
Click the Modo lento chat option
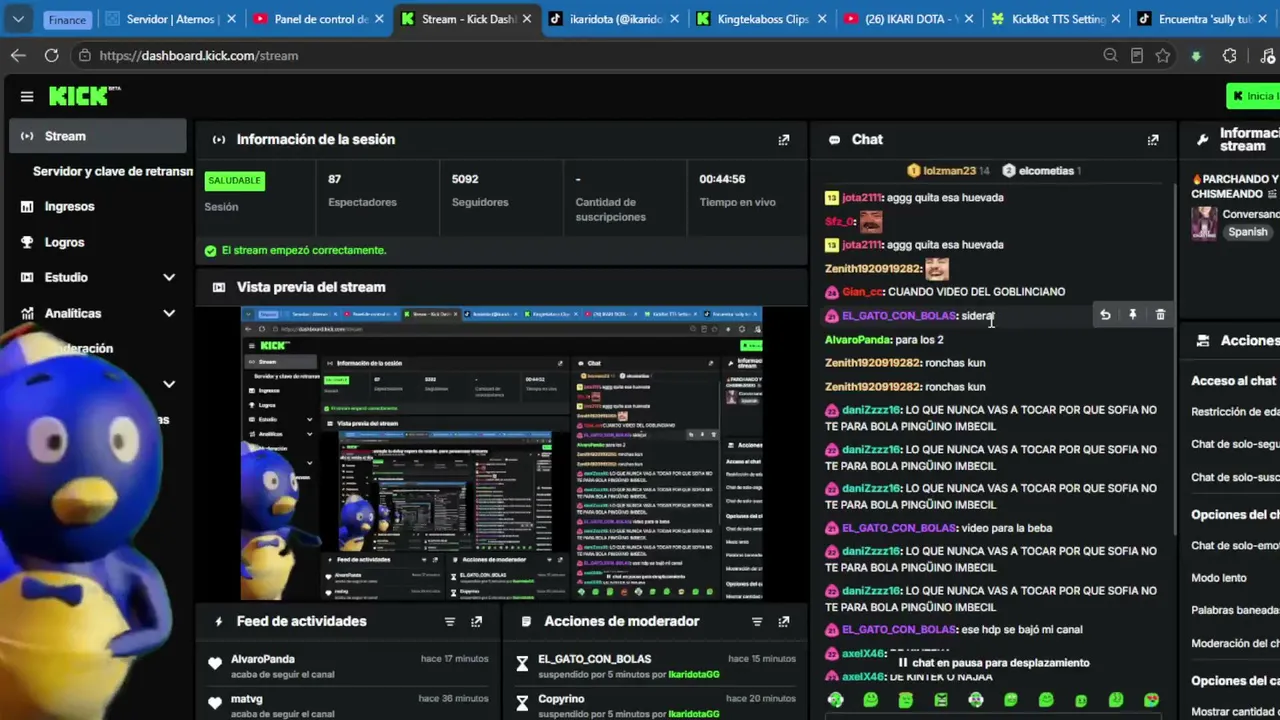tap(1219, 578)
